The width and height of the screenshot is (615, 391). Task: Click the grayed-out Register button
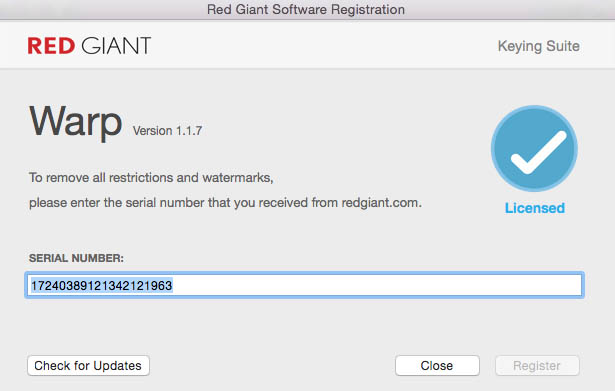click(537, 366)
